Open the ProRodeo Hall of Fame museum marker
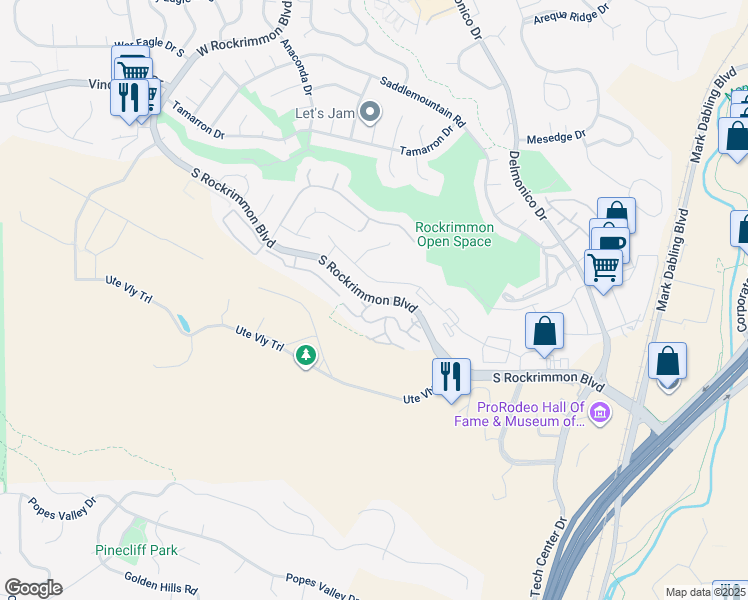This screenshot has width=748, height=600. 600,413
